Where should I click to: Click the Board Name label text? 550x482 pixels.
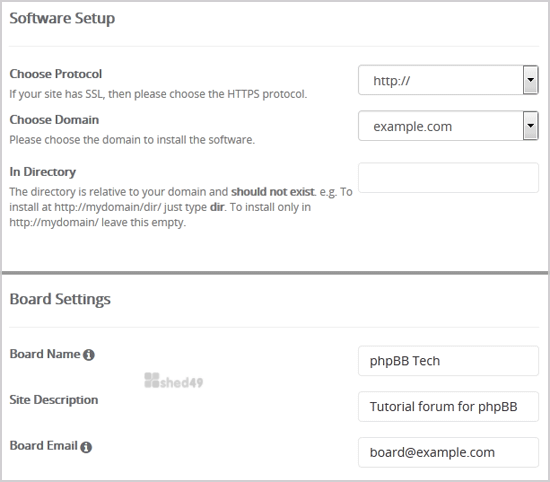[x=45, y=354]
